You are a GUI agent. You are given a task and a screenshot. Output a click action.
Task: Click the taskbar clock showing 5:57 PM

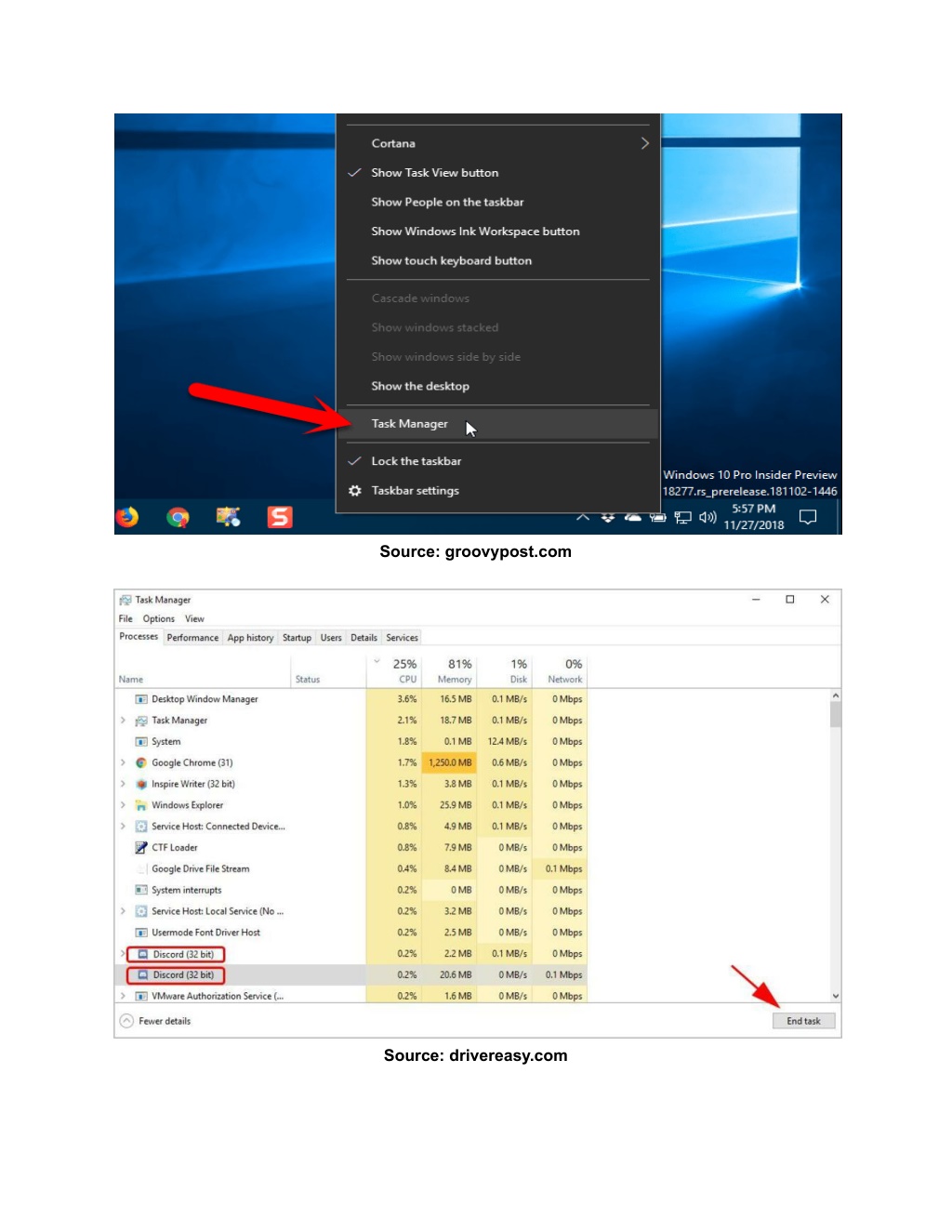point(754,517)
